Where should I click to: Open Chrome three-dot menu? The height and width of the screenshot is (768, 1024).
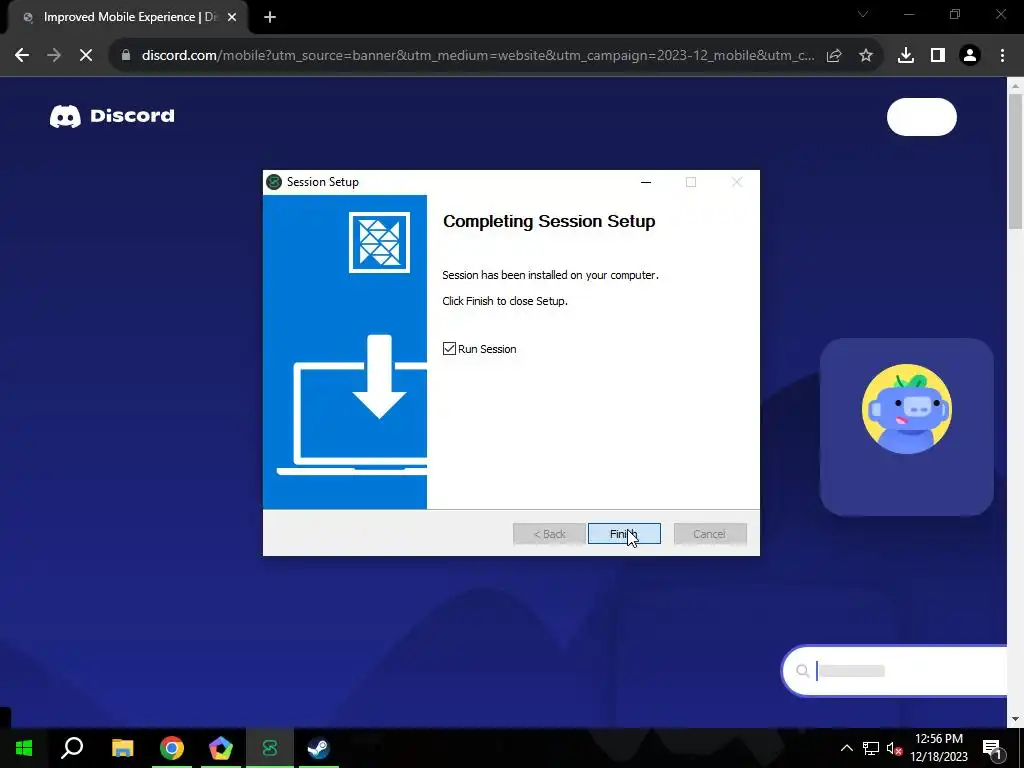1002,56
